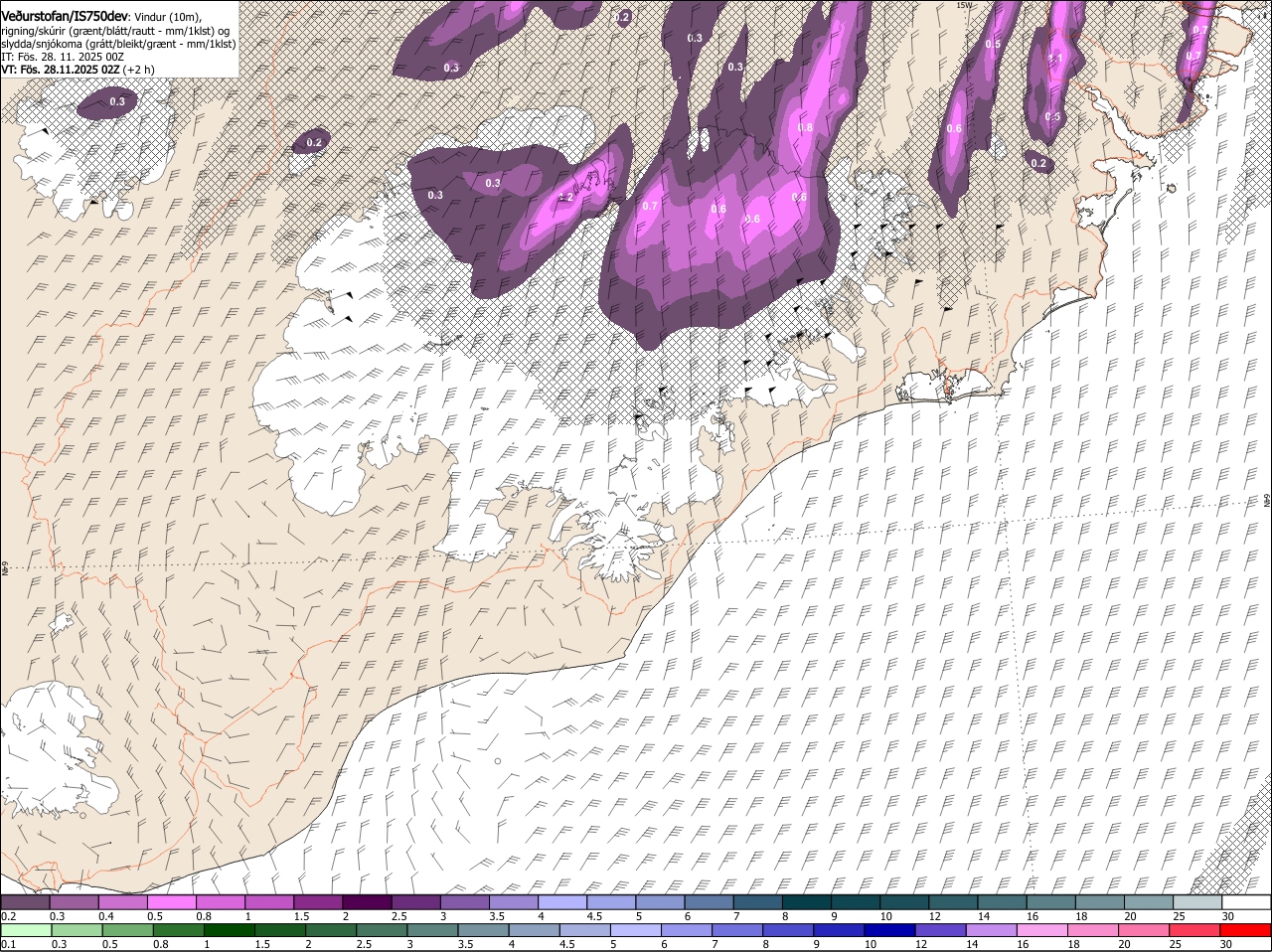This screenshot has height=952, width=1272.
Task: Click the 1.1 precipitation value on the map
Action: click(x=1056, y=59)
